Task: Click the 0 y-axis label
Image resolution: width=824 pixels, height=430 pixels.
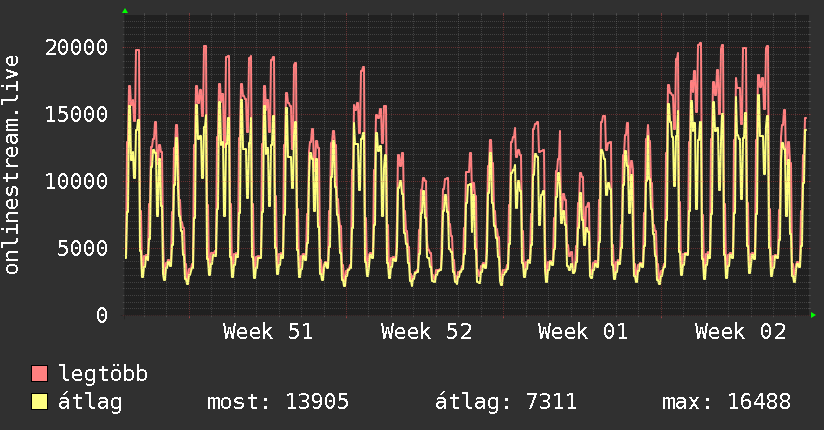Action: 102,315
